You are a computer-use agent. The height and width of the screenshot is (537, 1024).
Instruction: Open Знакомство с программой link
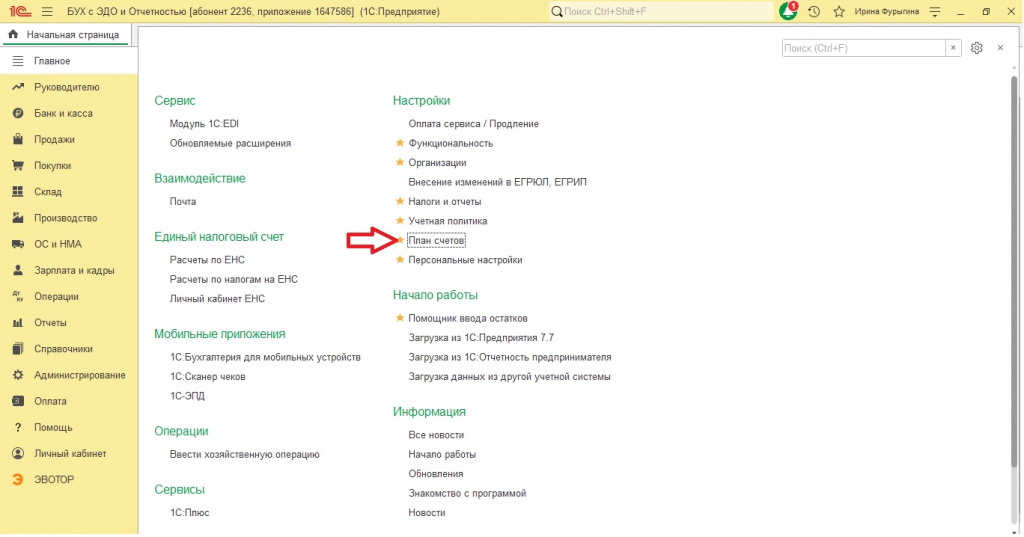coord(467,493)
